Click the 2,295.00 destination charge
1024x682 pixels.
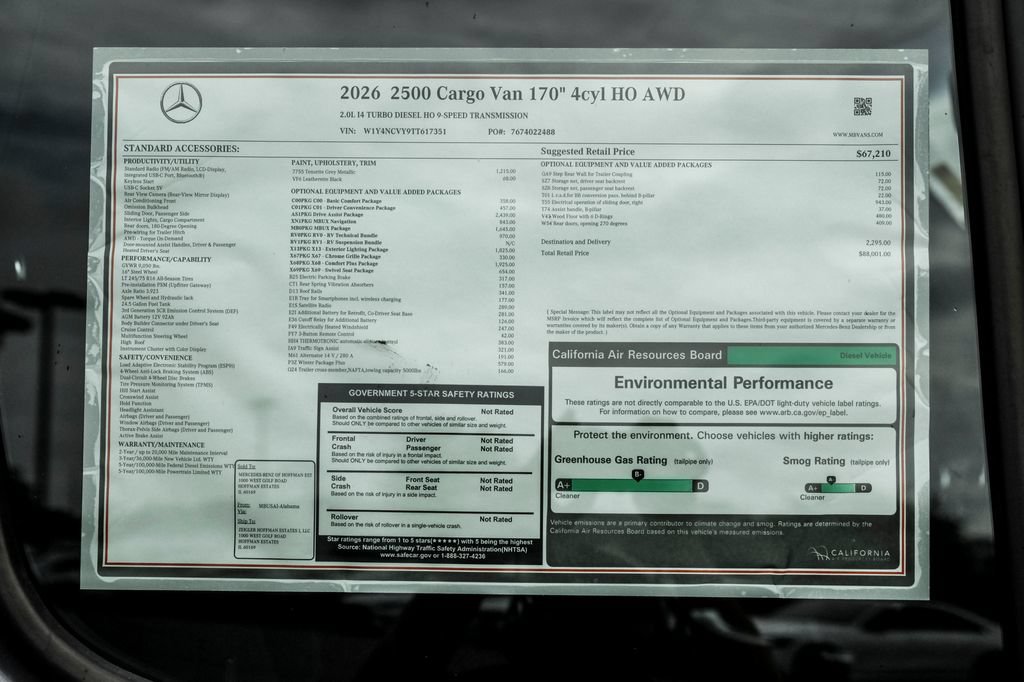(x=878, y=243)
